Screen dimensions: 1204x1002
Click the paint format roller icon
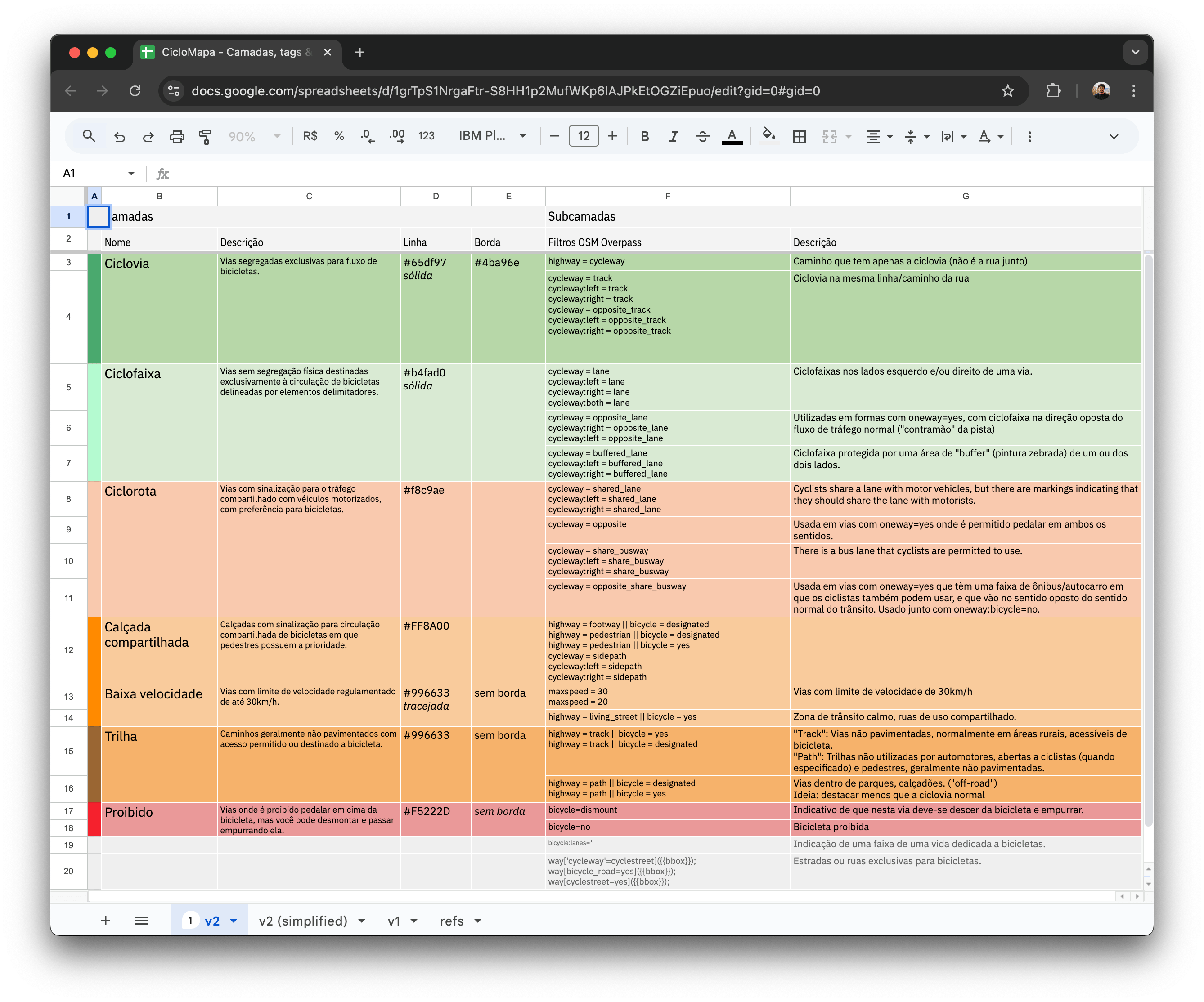(x=205, y=136)
